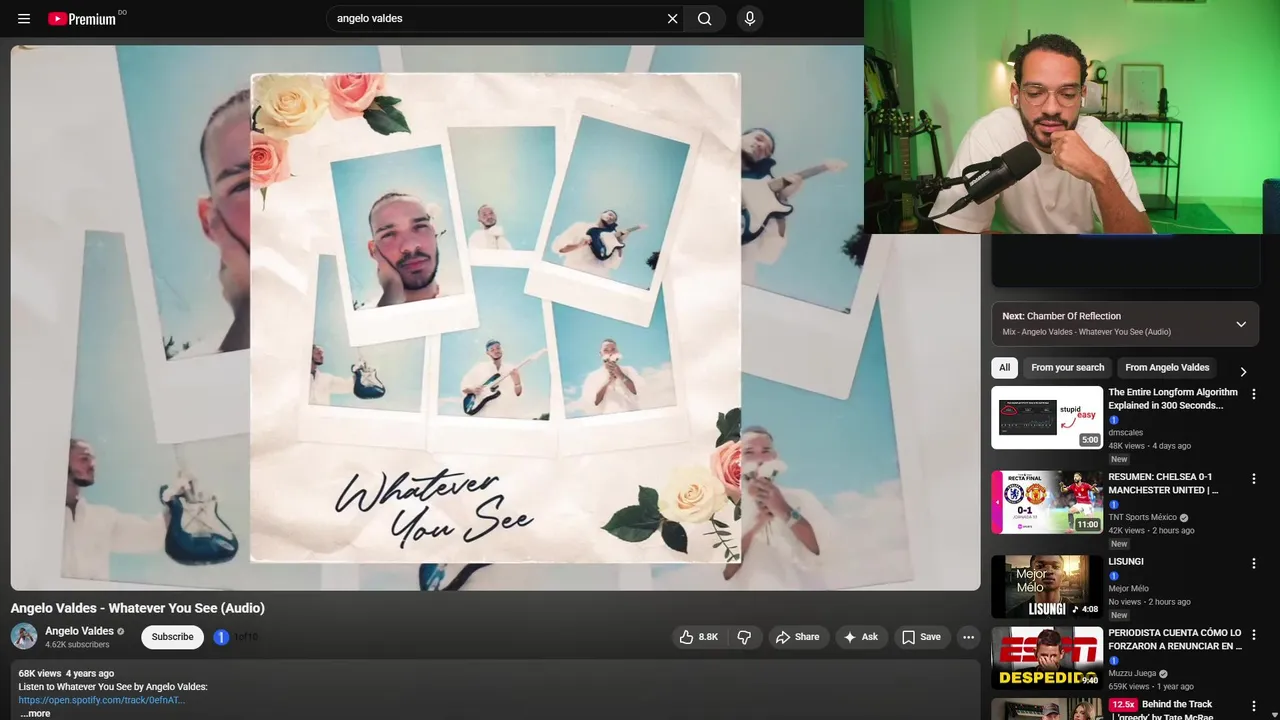The height and width of the screenshot is (720, 1280).
Task: Dislike the video with thumbs down
Action: pyautogui.click(x=744, y=637)
